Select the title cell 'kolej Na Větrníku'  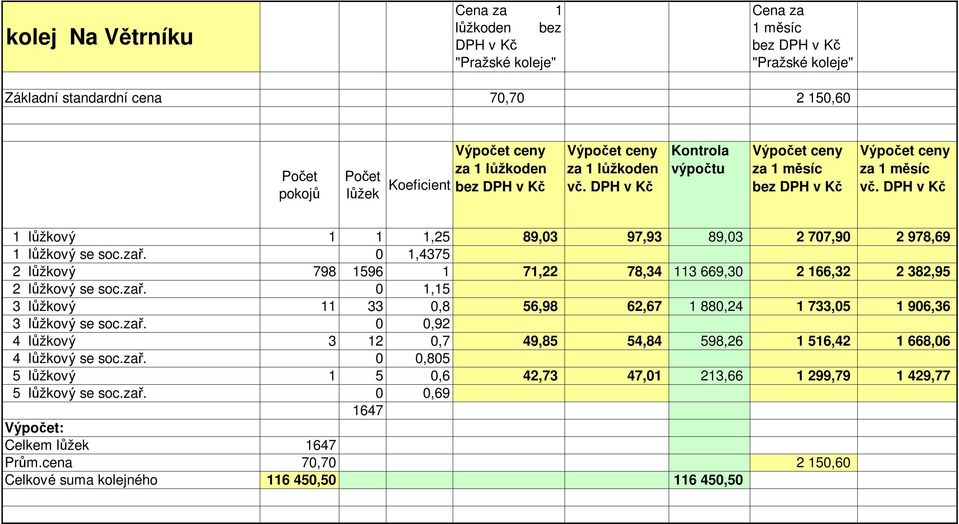[x=131, y=37]
